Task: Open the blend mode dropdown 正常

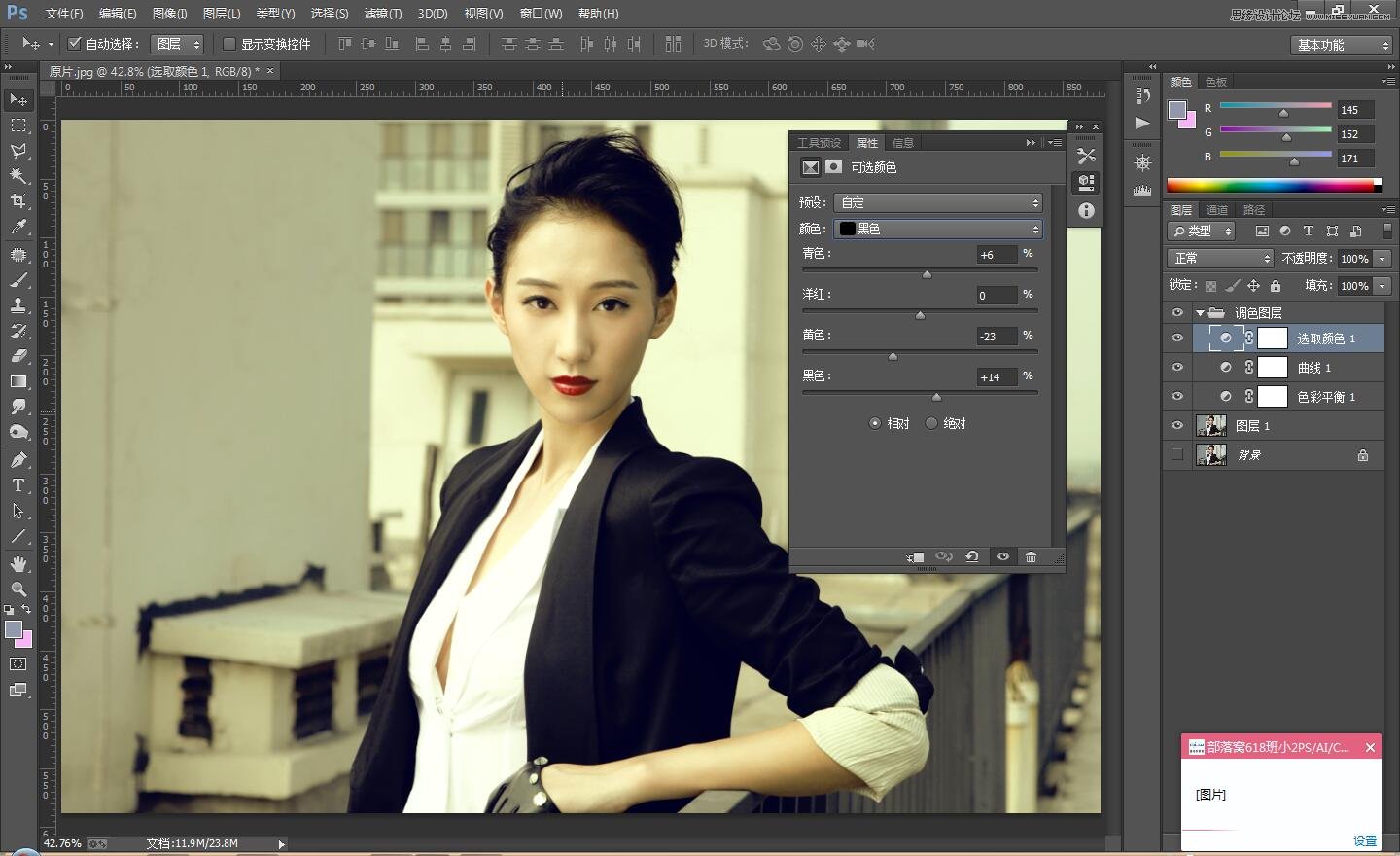Action: (1219, 258)
